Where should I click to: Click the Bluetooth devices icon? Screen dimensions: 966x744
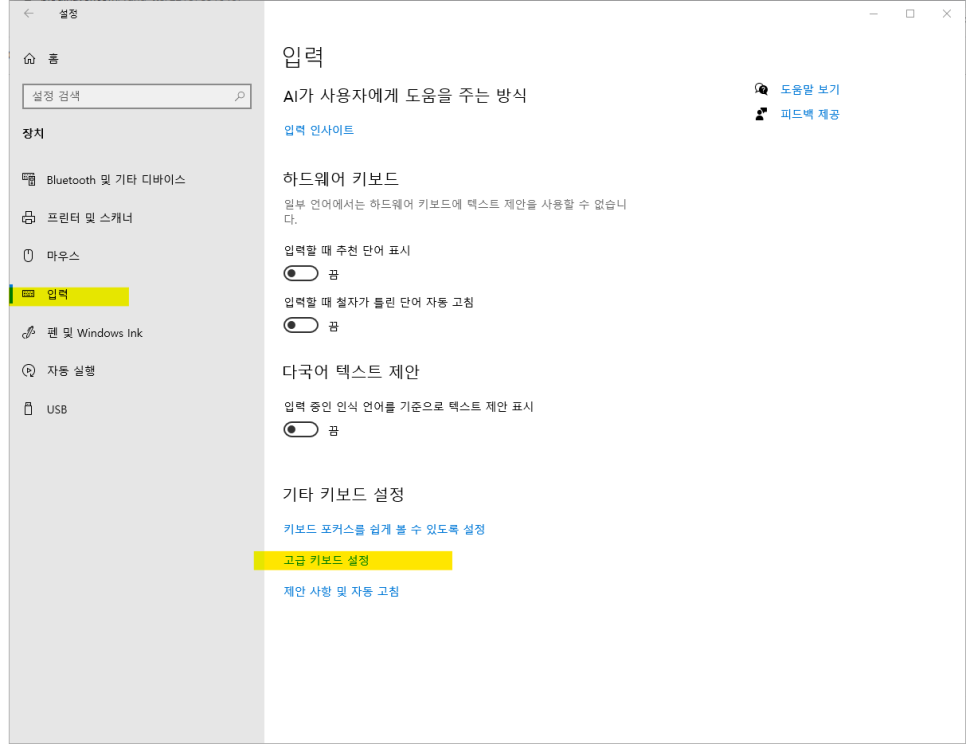(x=29, y=179)
